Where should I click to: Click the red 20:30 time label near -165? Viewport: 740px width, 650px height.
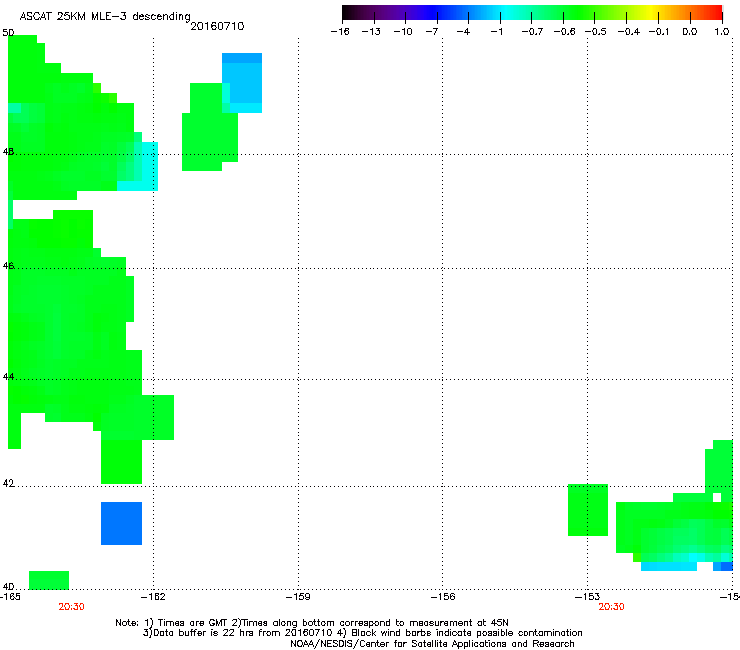click(x=71, y=607)
